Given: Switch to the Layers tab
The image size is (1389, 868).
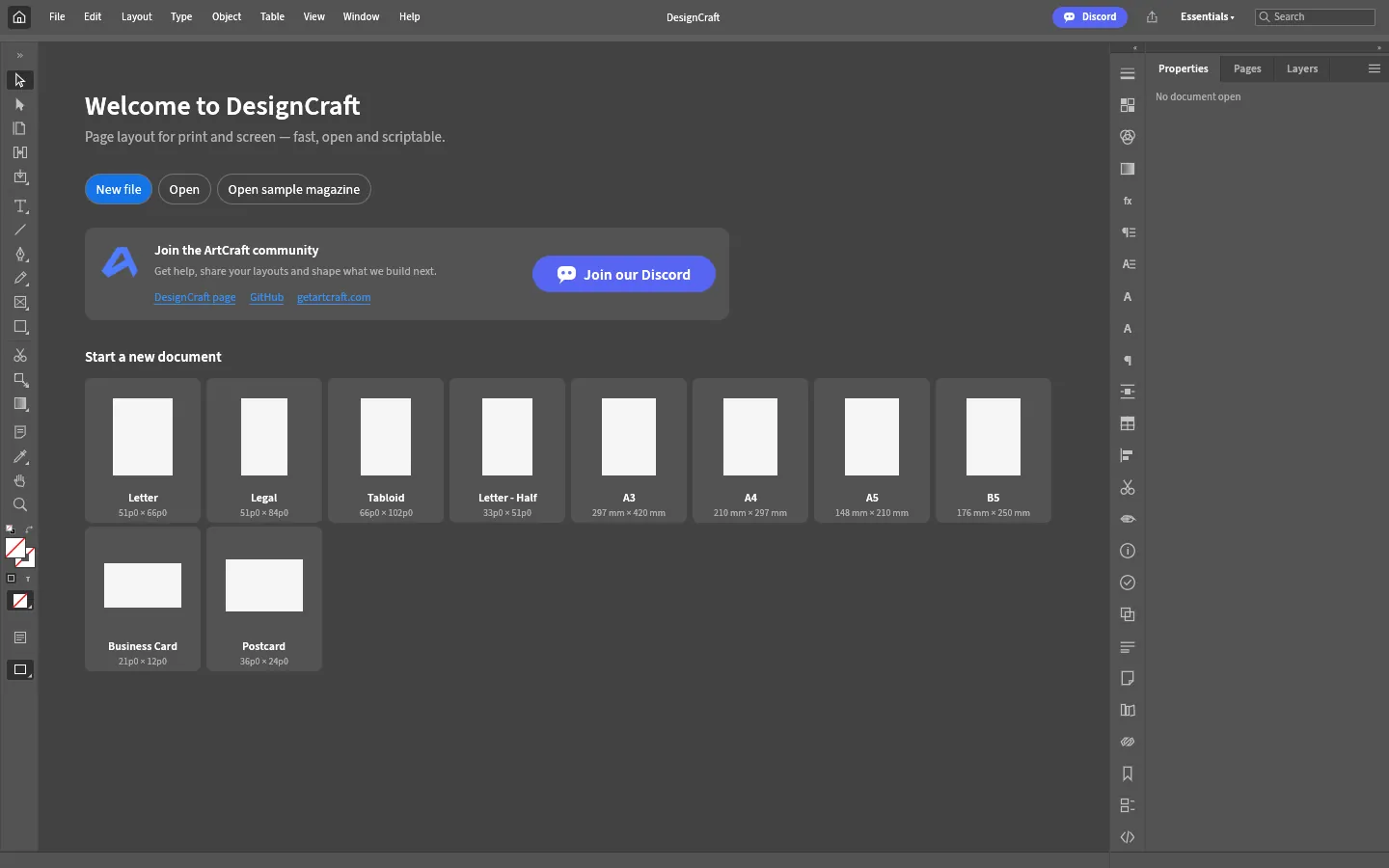Looking at the screenshot, I should tap(1302, 68).
